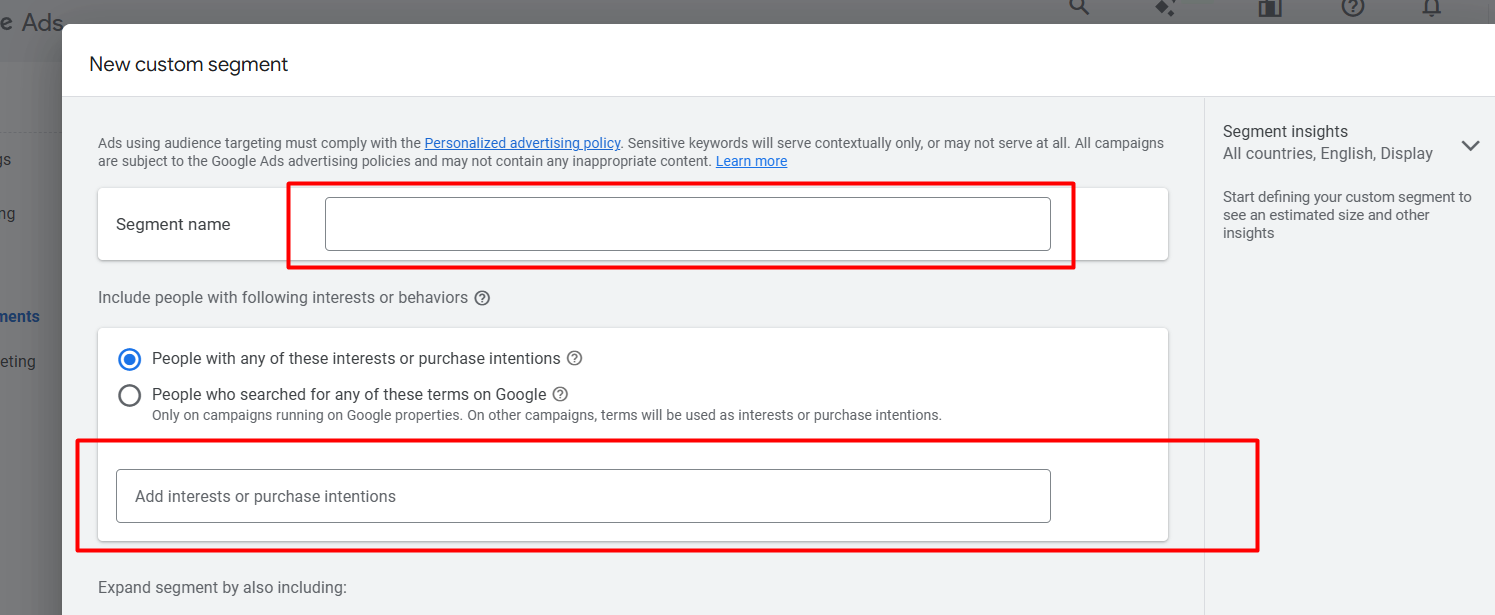The height and width of the screenshot is (615, 1495).
Task: Click help icon beside searched terms on Google
Action: coord(560,394)
